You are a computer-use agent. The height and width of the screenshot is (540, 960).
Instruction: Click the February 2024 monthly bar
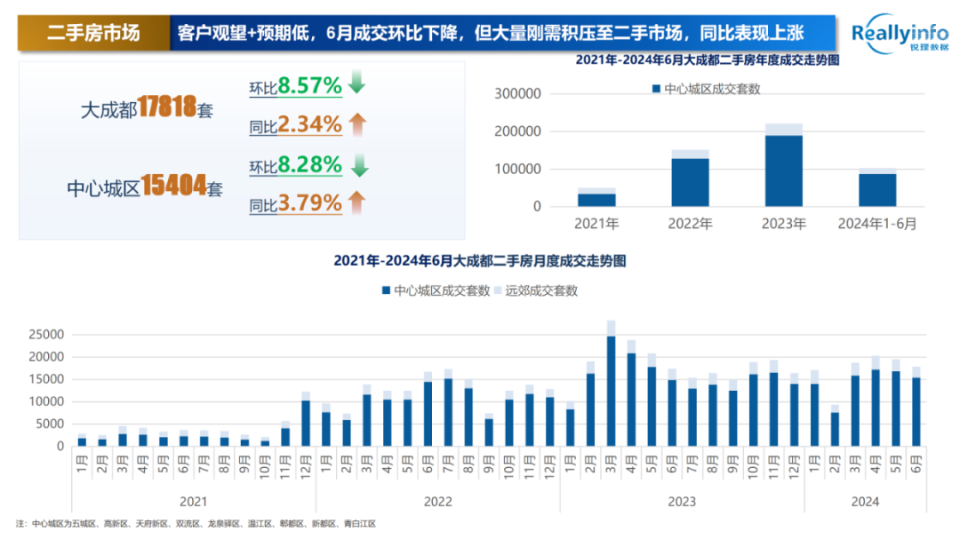click(x=834, y=426)
